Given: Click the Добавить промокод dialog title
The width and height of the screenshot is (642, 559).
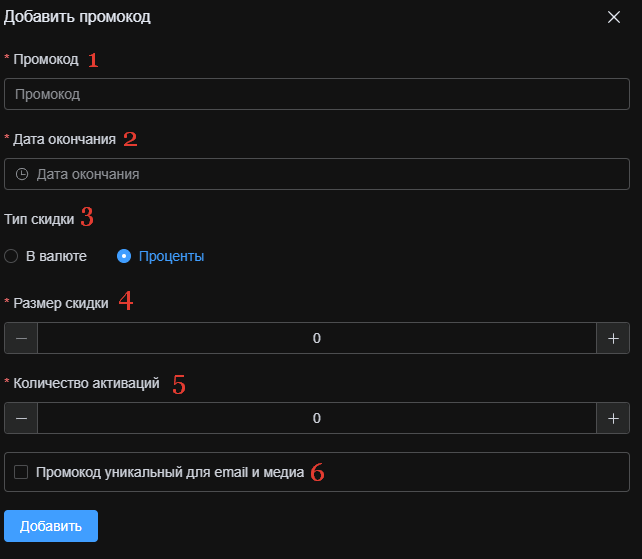Looking at the screenshot, I should point(77,17).
